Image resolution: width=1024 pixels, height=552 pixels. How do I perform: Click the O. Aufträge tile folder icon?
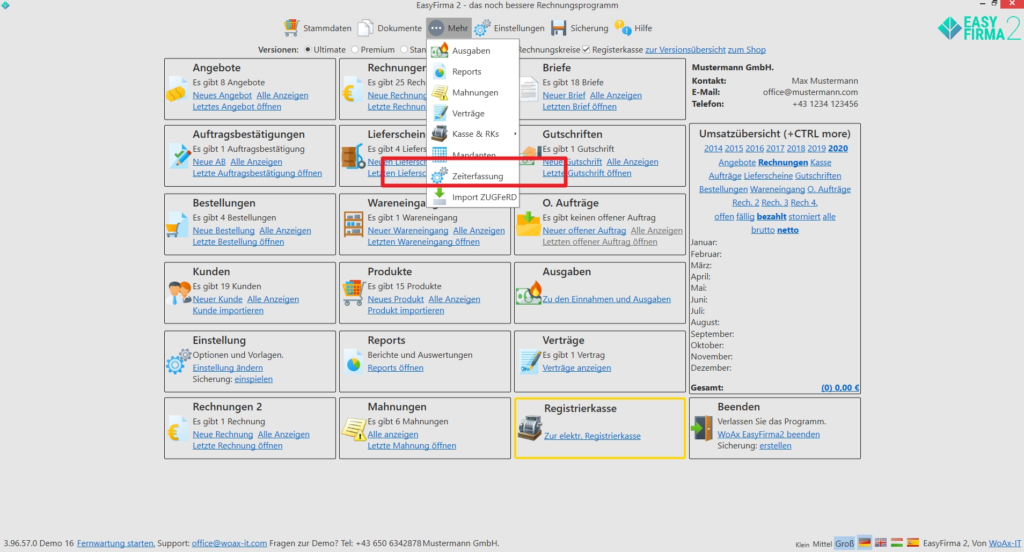[528, 223]
